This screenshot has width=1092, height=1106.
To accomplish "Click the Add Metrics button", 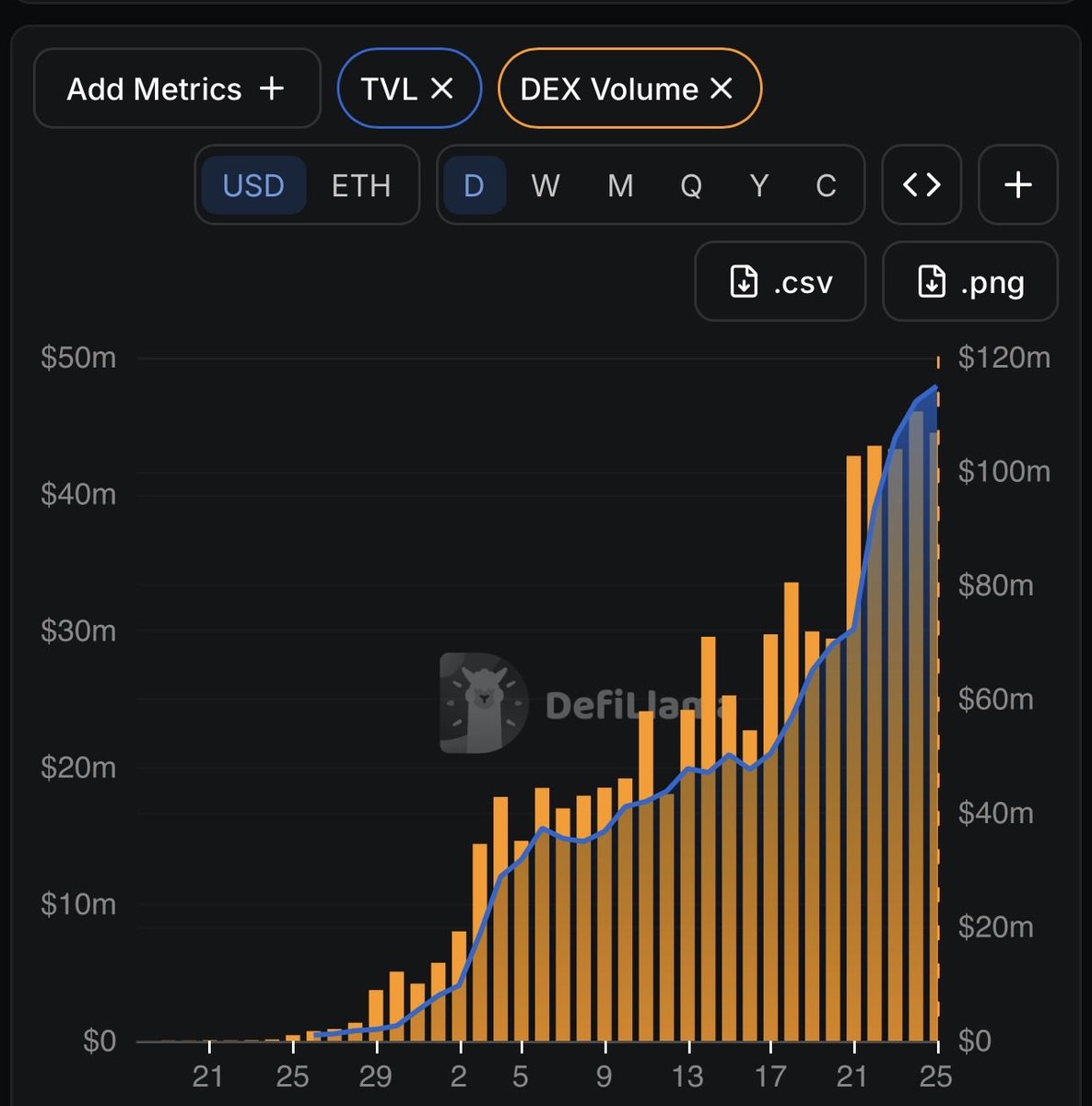I will click(177, 88).
